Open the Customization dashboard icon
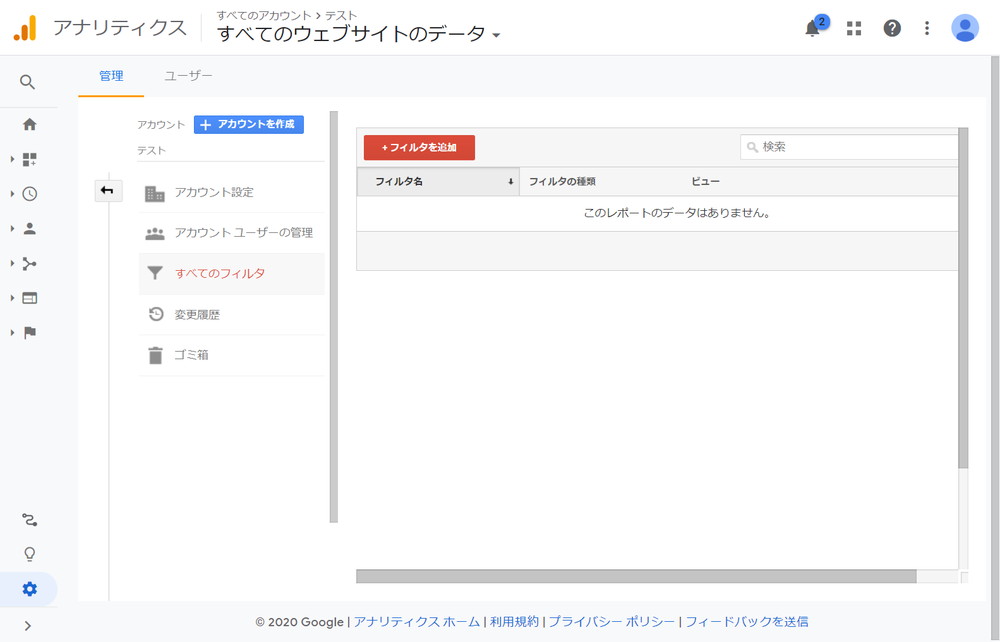This screenshot has height=642, width=1000. (x=29, y=159)
